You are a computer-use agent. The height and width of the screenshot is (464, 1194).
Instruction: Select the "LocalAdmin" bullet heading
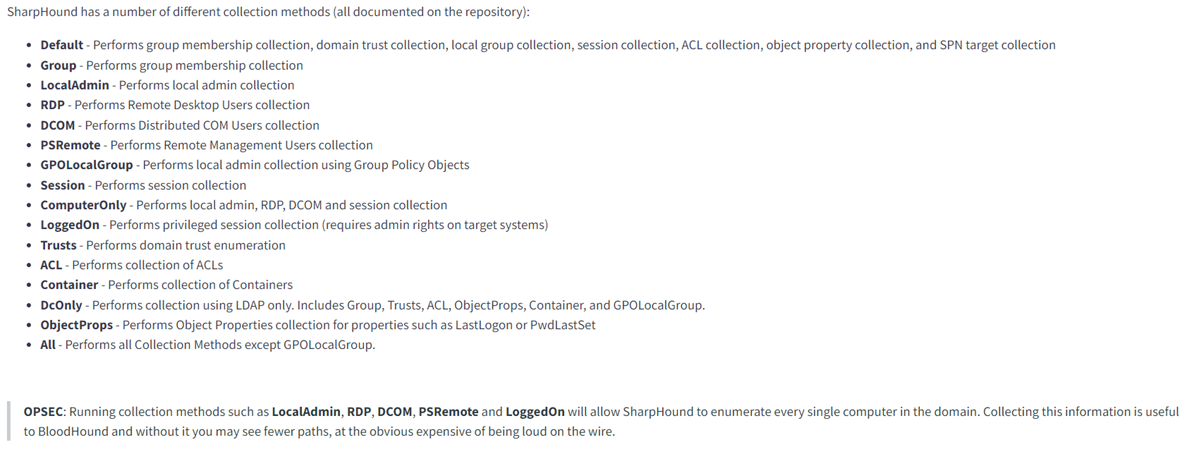[x=75, y=85]
